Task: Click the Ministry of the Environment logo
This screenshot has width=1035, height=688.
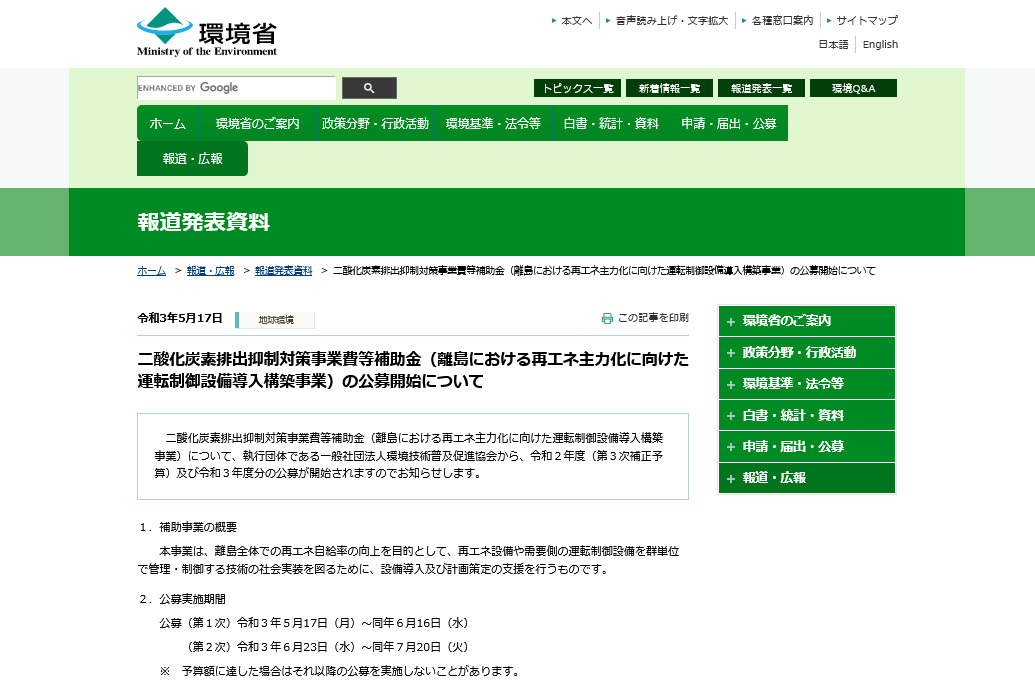Action: pyautogui.click(x=207, y=32)
